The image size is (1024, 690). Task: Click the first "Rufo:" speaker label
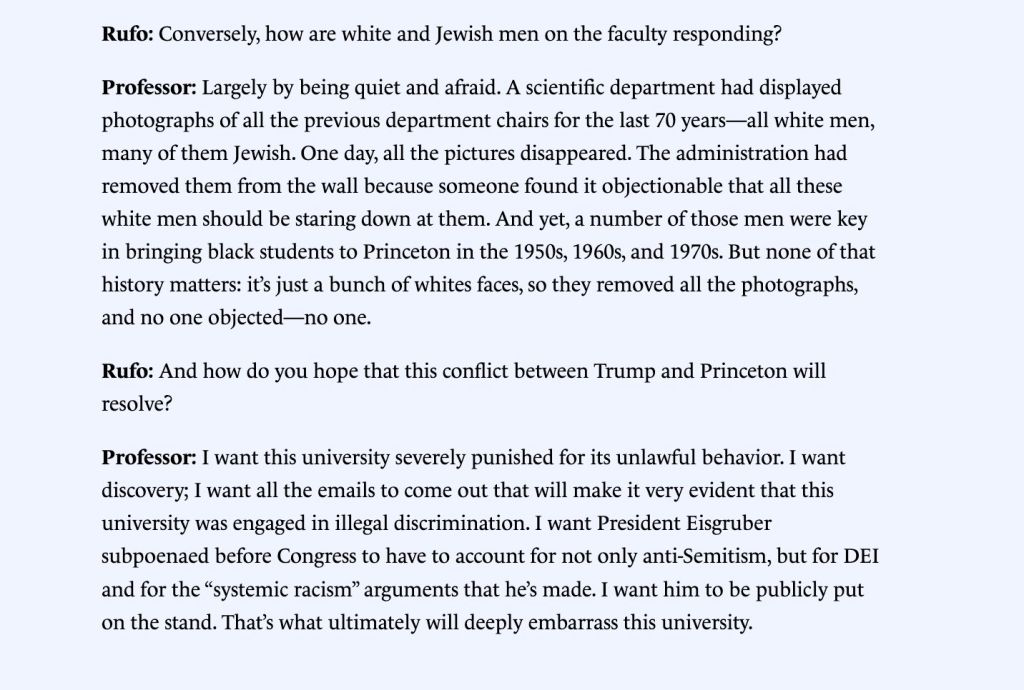(x=127, y=35)
